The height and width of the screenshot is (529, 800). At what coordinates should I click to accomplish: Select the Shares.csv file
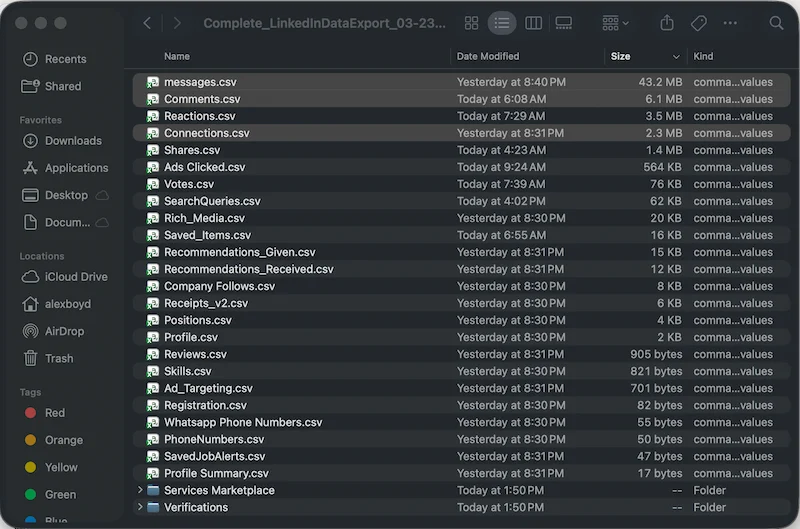point(462,150)
